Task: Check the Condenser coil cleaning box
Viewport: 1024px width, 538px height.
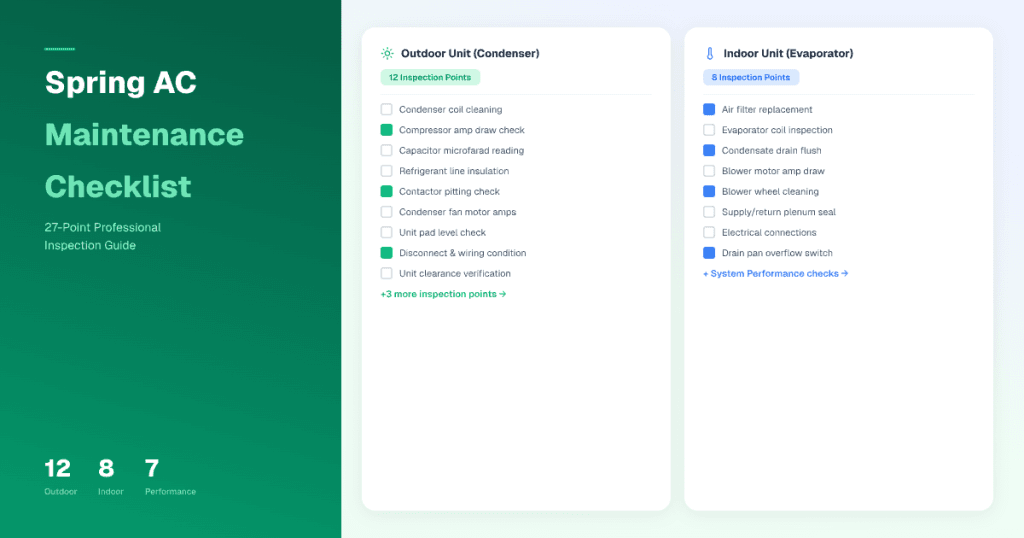Action: [x=387, y=110]
